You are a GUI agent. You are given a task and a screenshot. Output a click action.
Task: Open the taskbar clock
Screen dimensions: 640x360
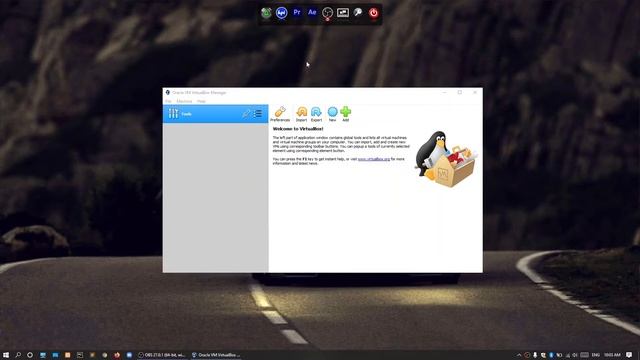[612, 355]
